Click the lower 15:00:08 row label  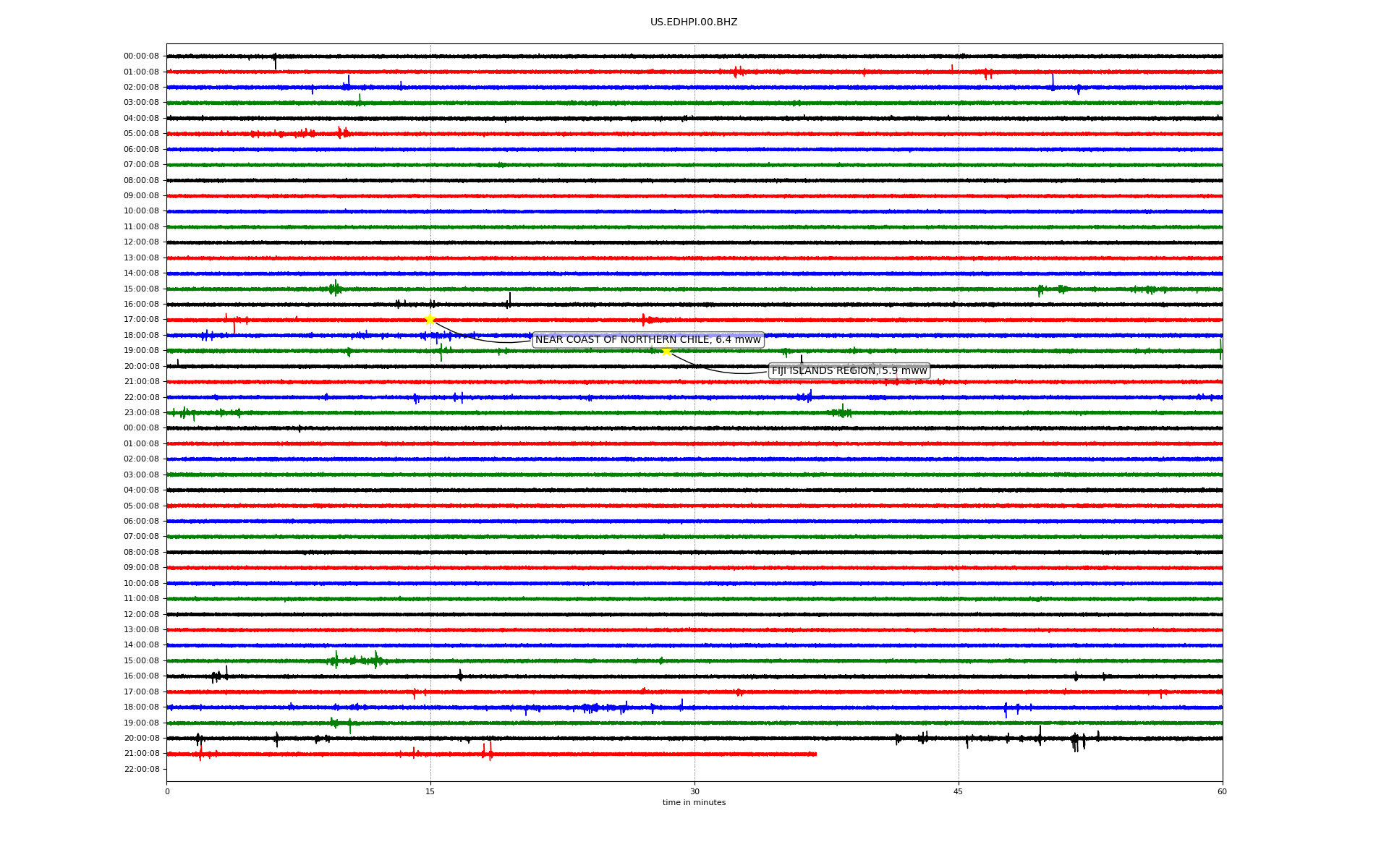141,660
